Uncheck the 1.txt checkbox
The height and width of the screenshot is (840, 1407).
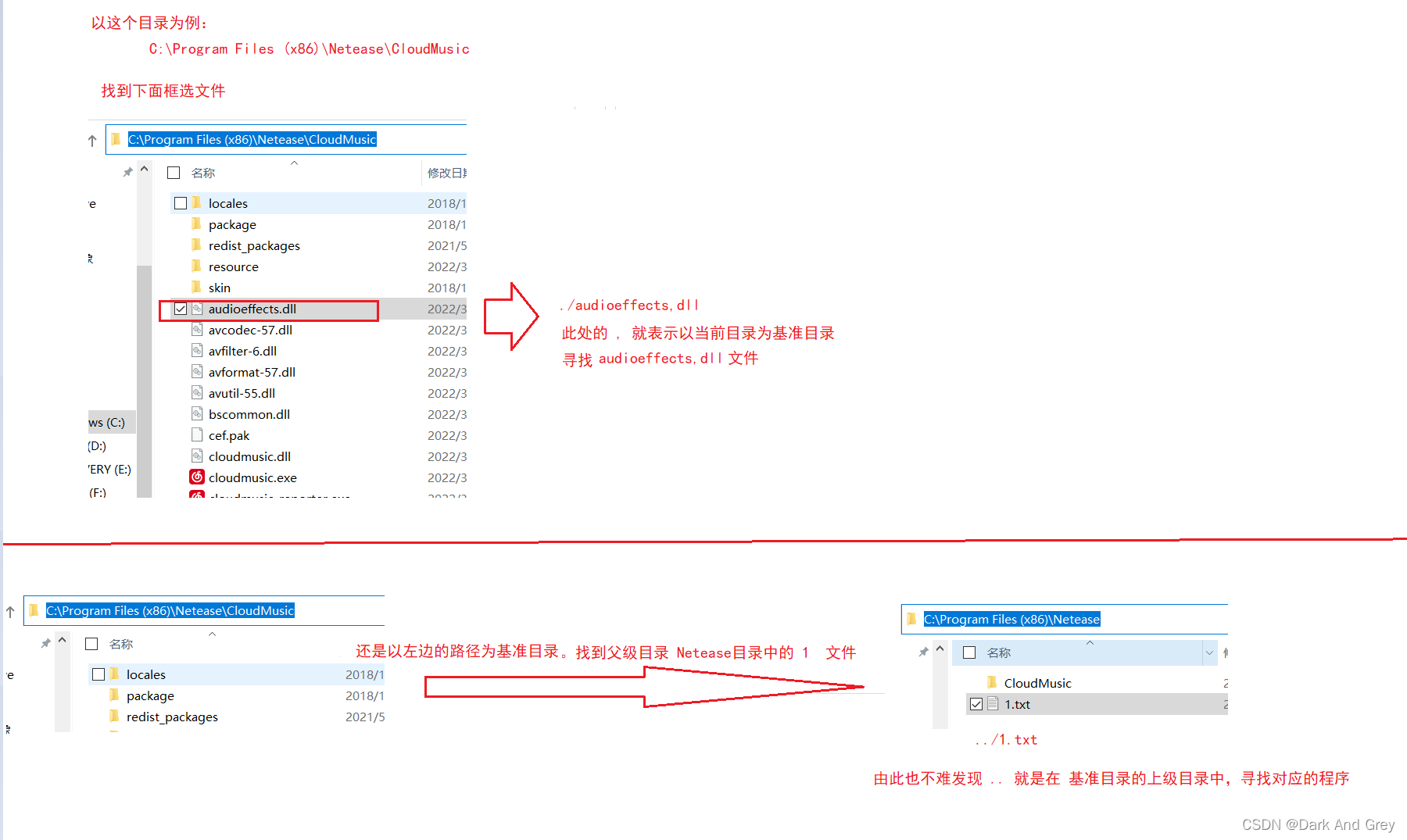click(976, 703)
